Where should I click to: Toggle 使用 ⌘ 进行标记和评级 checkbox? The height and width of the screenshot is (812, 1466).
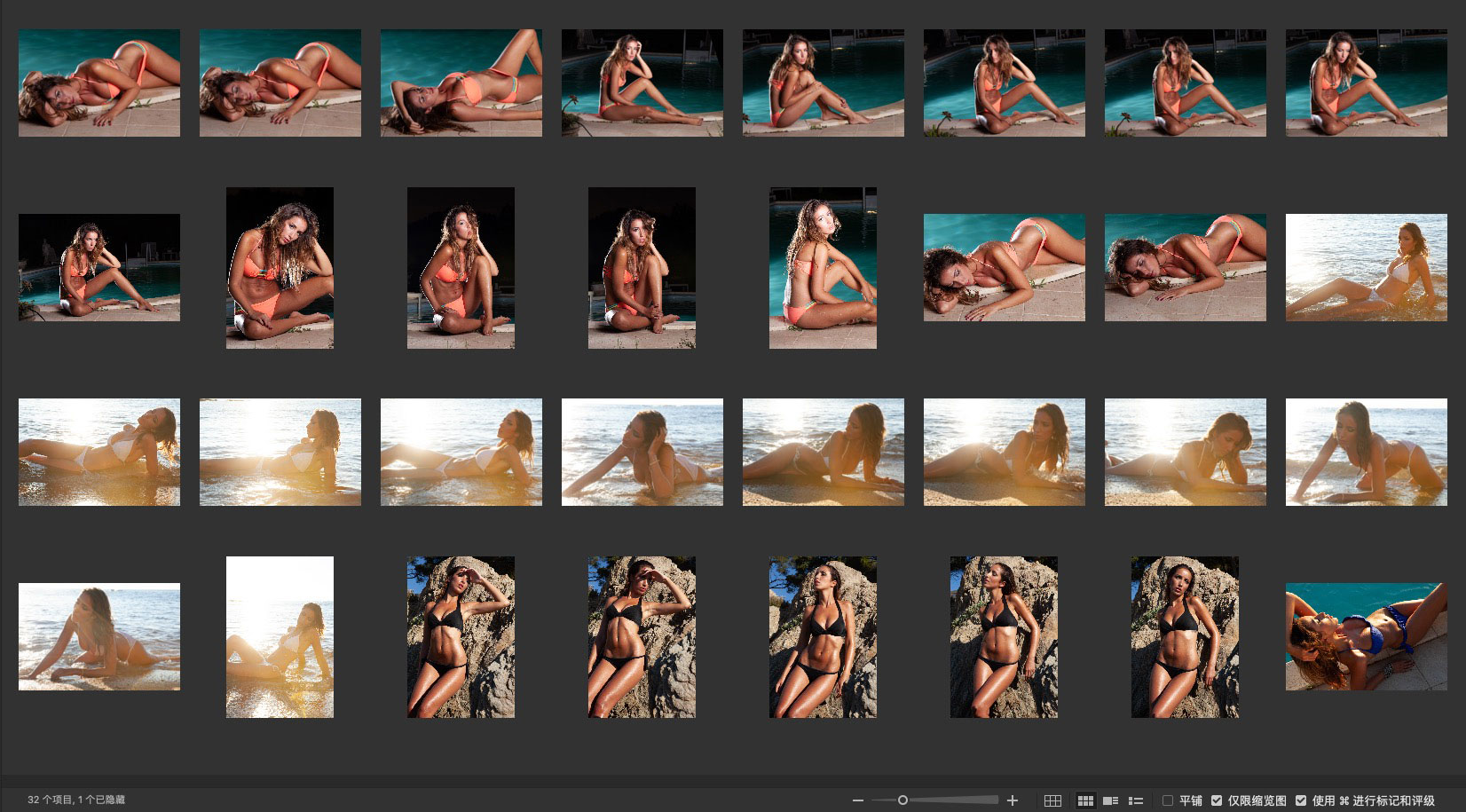(1301, 800)
